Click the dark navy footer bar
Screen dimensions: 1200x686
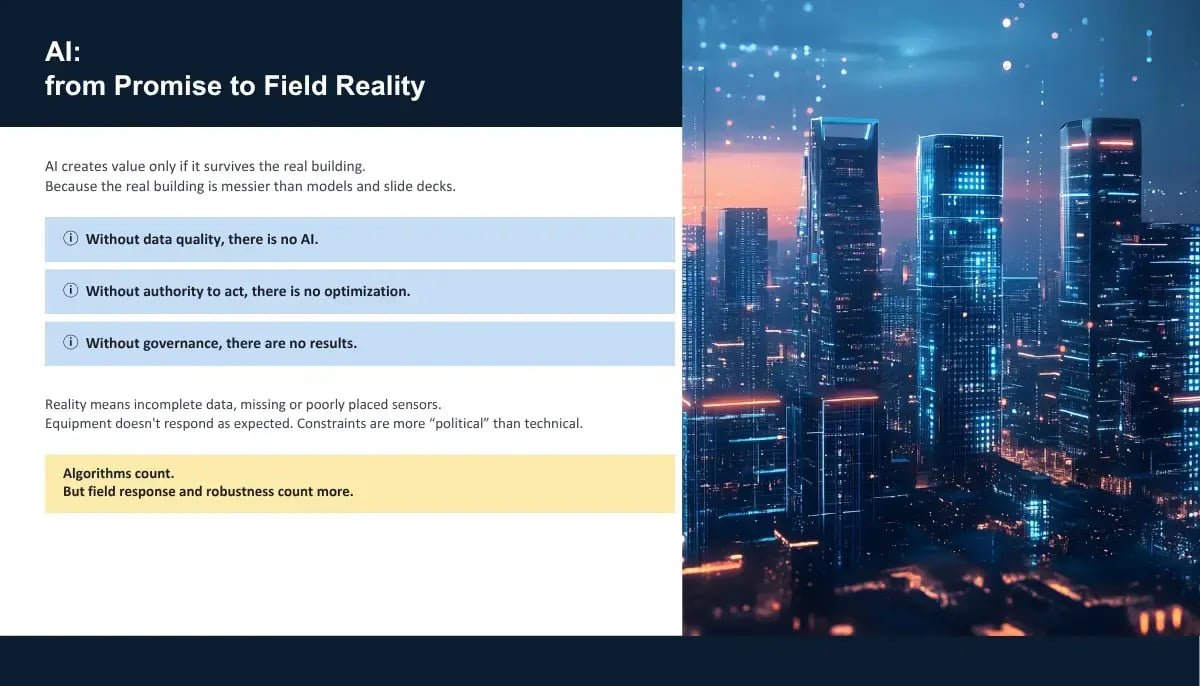pos(600,661)
